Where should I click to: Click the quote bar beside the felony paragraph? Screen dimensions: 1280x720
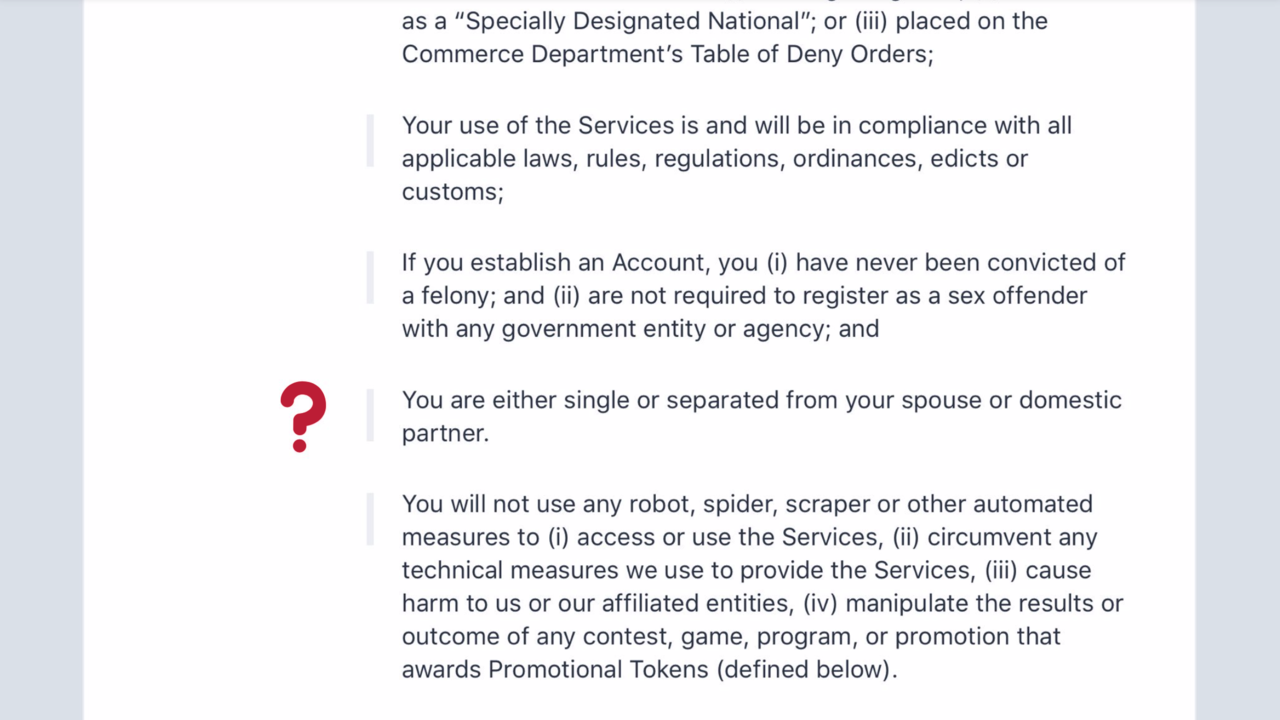point(370,278)
